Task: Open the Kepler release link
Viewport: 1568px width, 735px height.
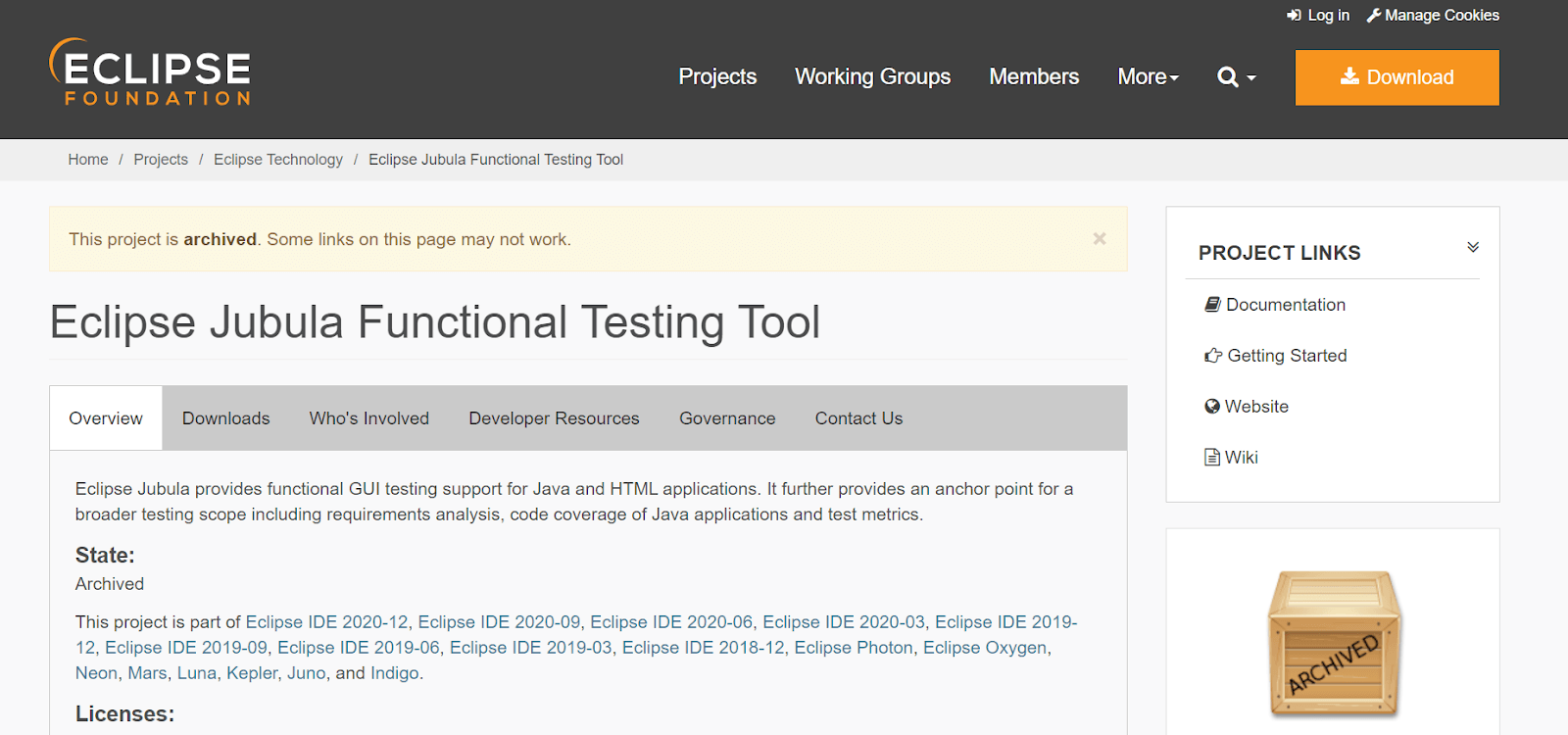Action: (253, 673)
